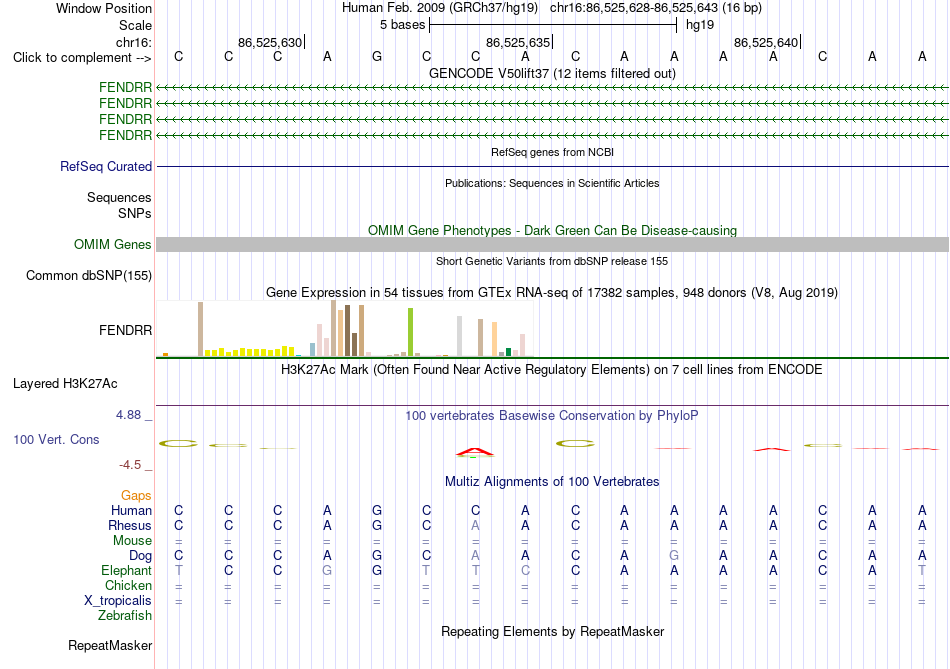Select the Human species row label
Image resolution: width=950 pixels, height=669 pixels.
[x=131, y=511]
